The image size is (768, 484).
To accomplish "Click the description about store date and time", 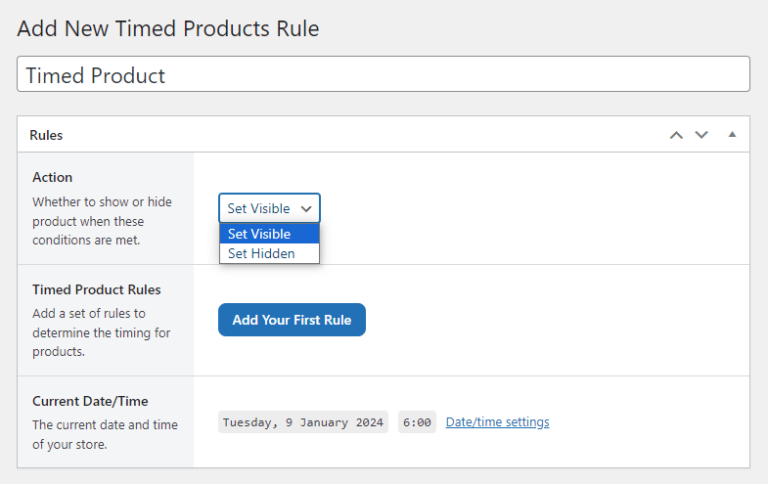I will pos(104,434).
